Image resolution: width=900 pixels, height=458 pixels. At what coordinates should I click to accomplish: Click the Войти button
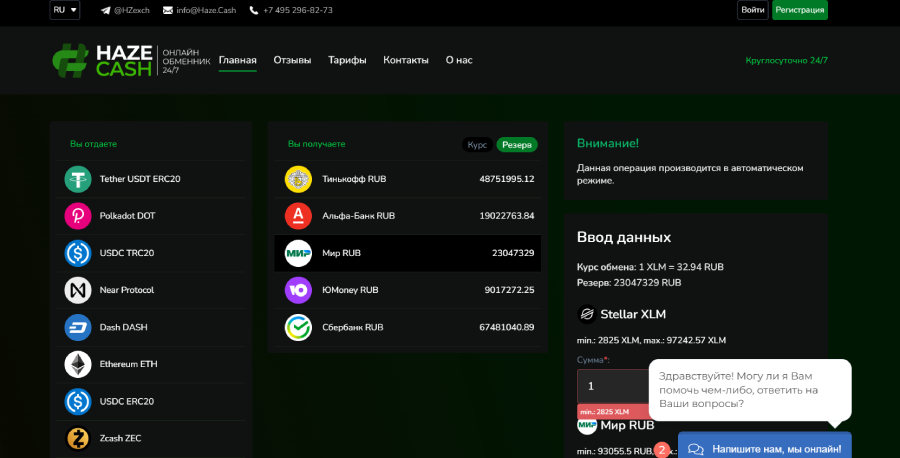(x=752, y=10)
